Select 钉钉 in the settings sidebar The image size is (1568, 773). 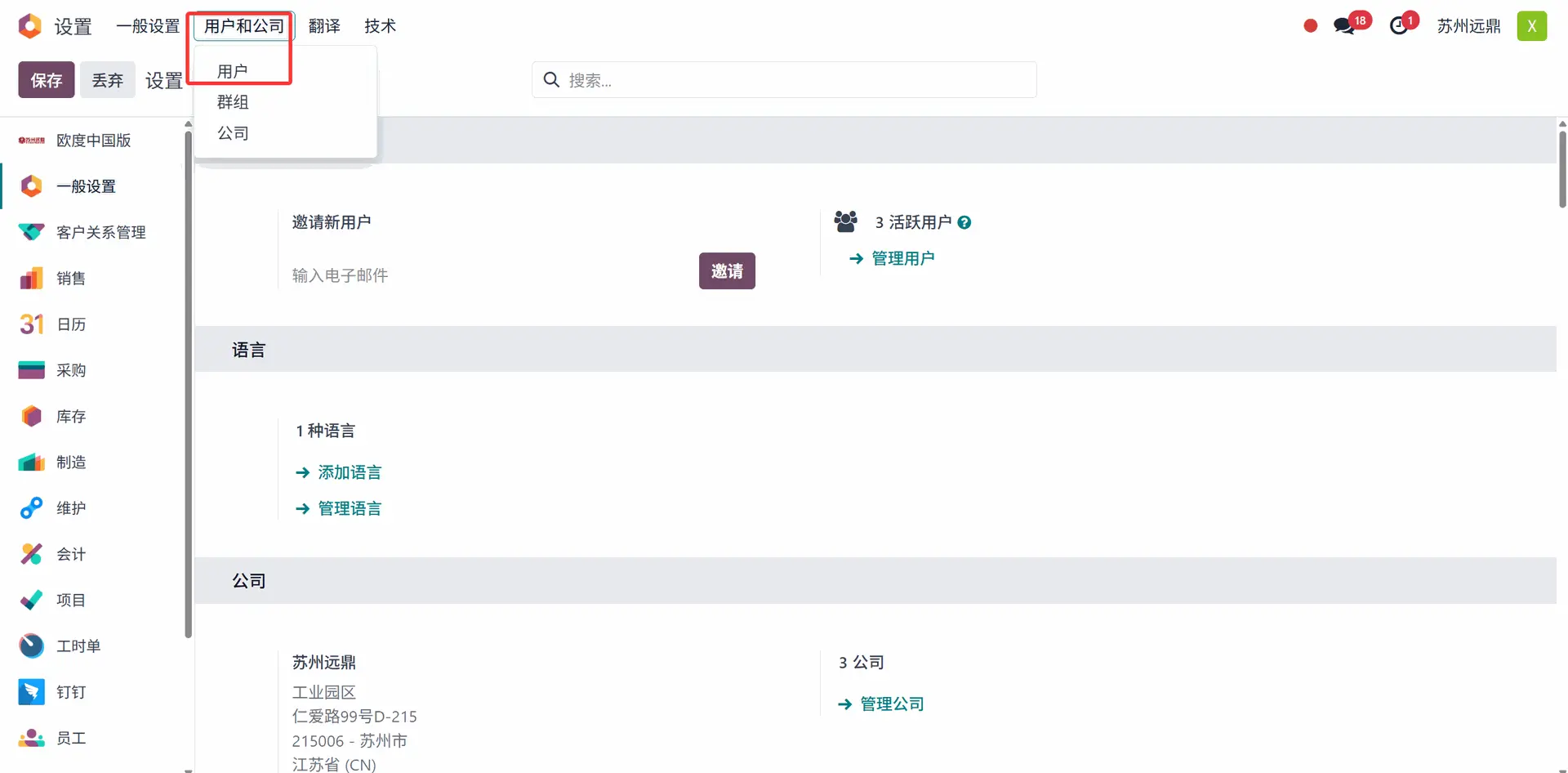pos(71,692)
